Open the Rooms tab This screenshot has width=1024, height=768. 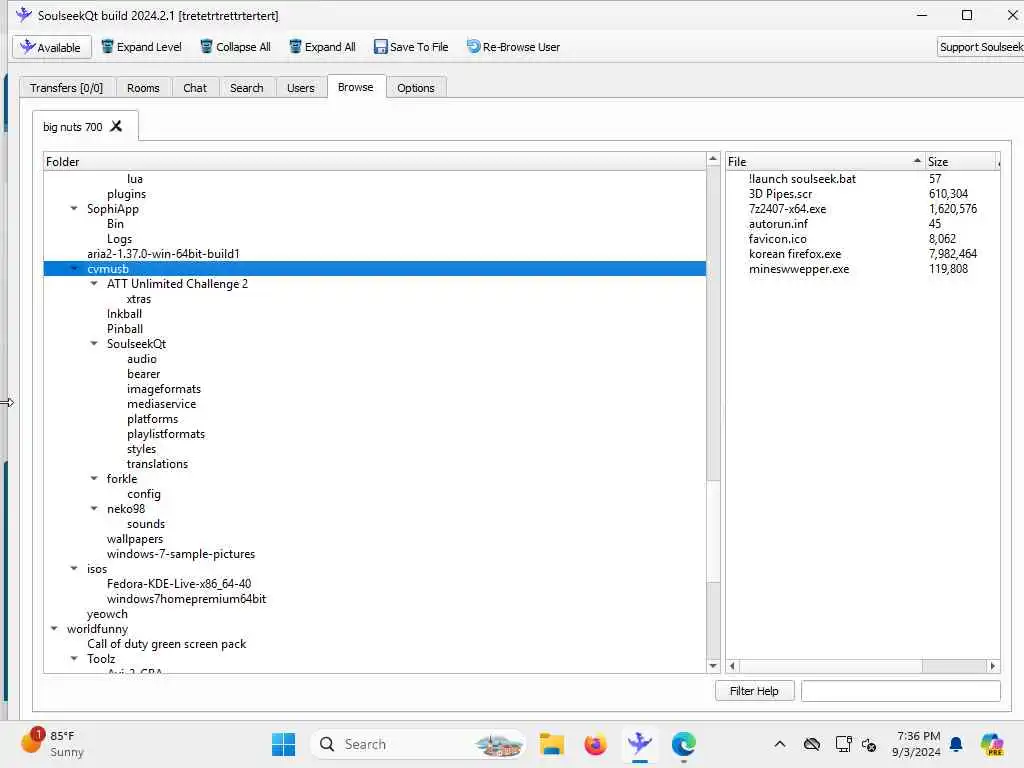(x=143, y=88)
